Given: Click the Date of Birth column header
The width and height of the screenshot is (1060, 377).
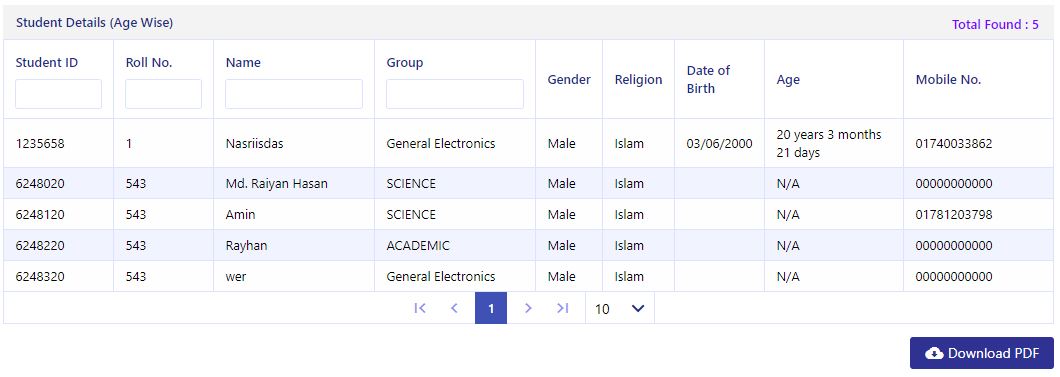Looking at the screenshot, I should tap(708, 79).
